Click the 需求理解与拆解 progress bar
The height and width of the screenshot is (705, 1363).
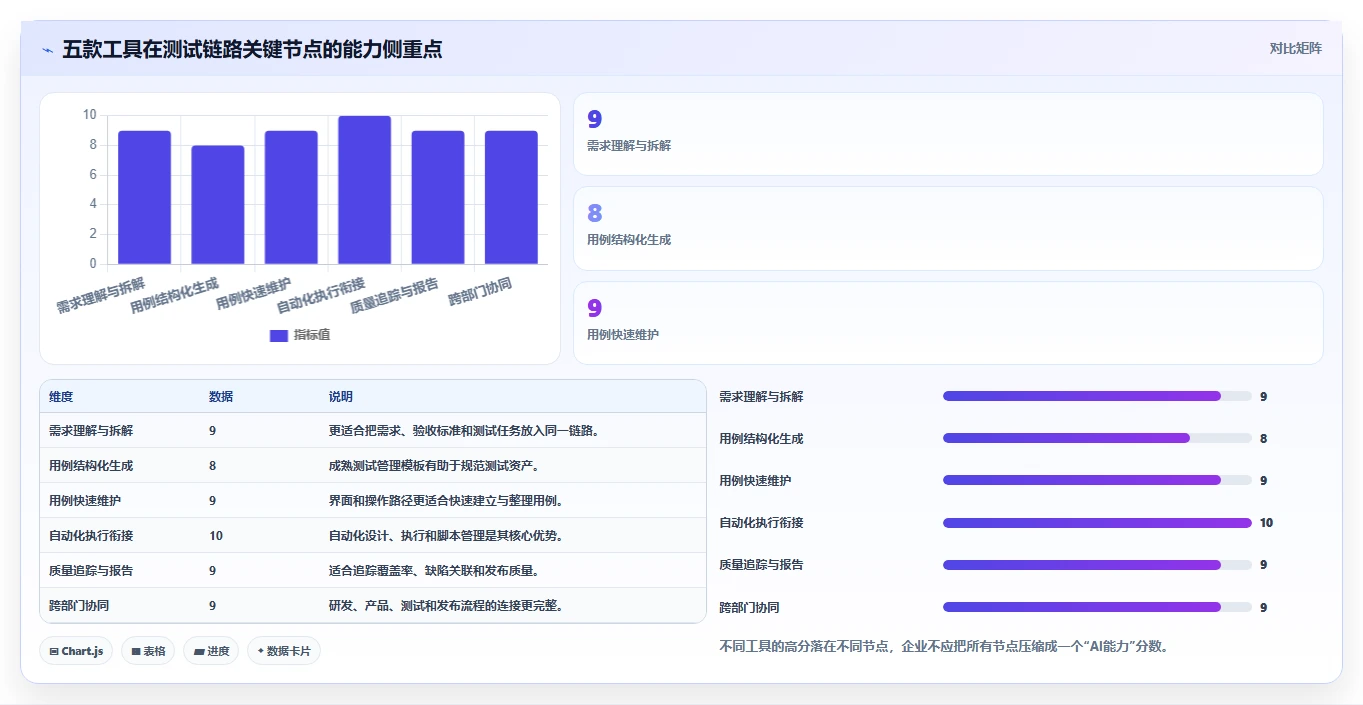(x=1097, y=396)
